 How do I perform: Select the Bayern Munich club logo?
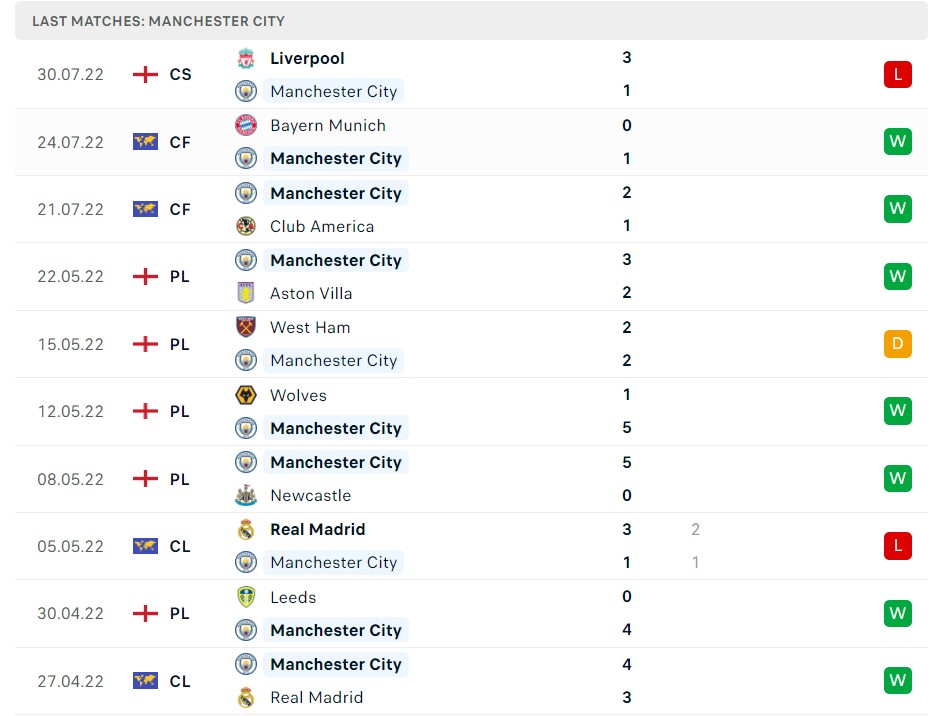tap(246, 125)
